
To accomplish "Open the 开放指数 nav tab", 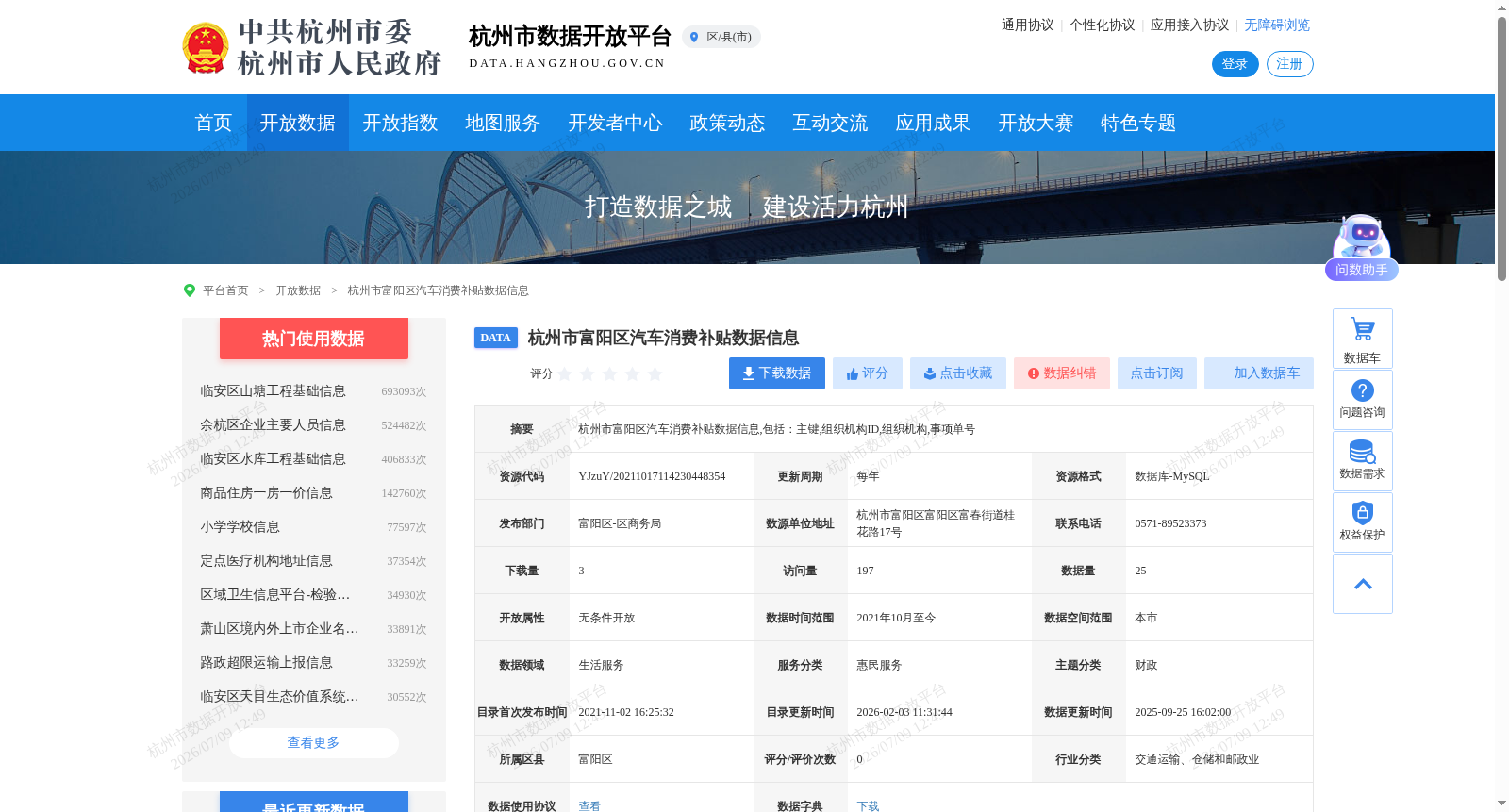I will pos(400,123).
